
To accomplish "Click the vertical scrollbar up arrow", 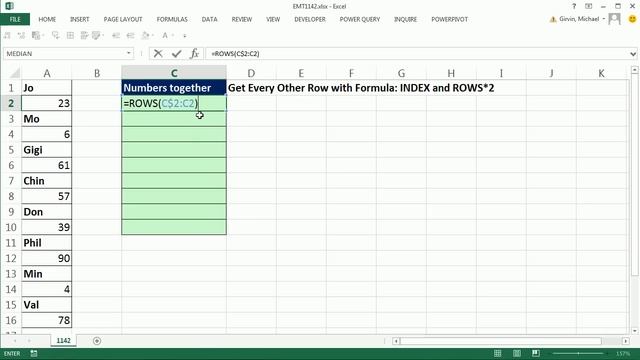I will click(634, 70).
